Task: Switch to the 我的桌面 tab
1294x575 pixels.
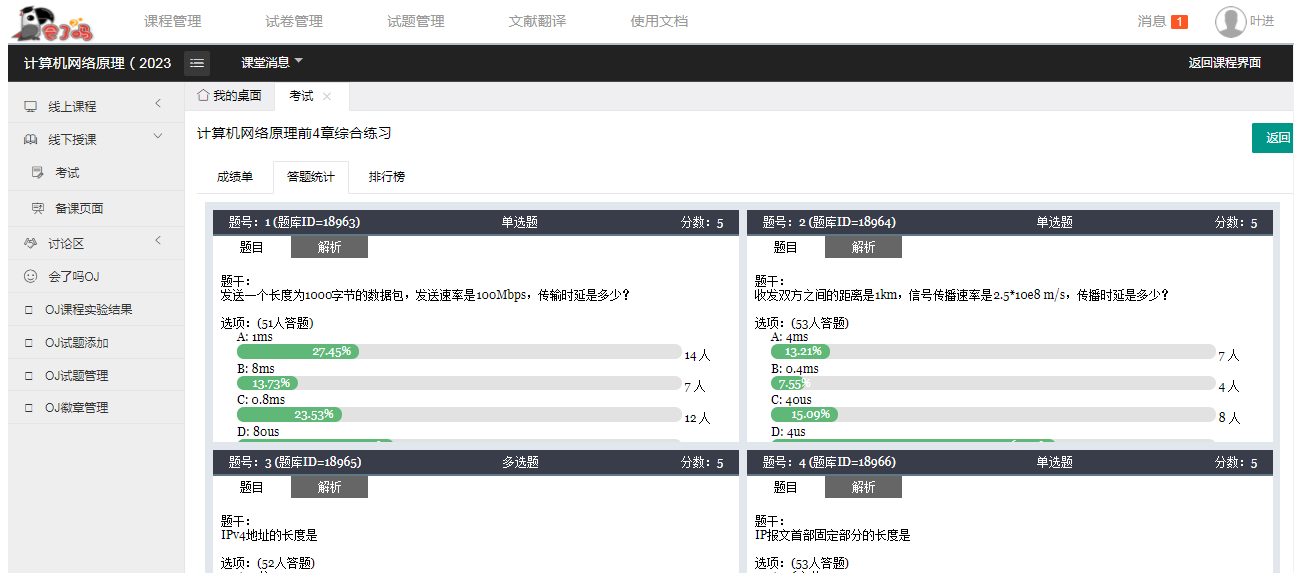Action: [230, 96]
